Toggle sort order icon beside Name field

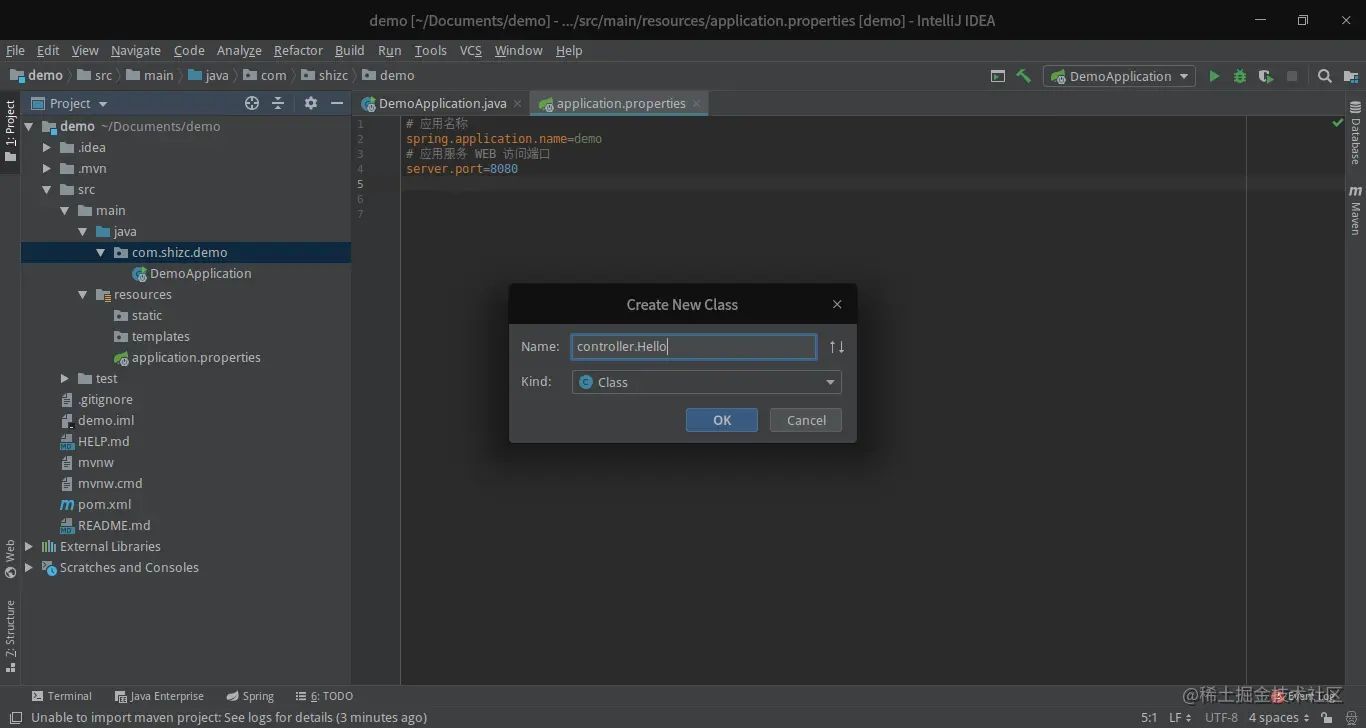pyautogui.click(x=837, y=347)
